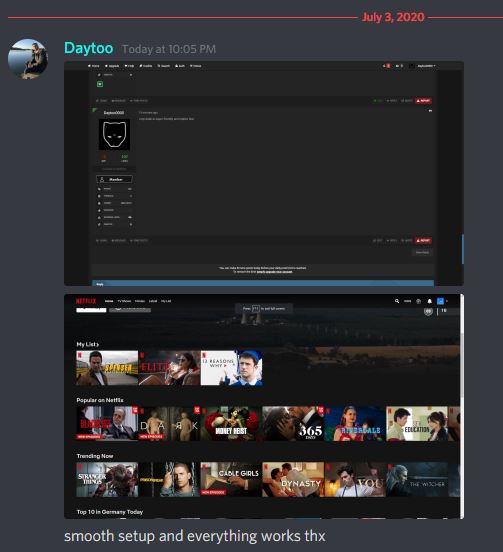This screenshot has height=552, width=503.
Task: Open the Dynasty thumbnail
Action: [x=293, y=479]
